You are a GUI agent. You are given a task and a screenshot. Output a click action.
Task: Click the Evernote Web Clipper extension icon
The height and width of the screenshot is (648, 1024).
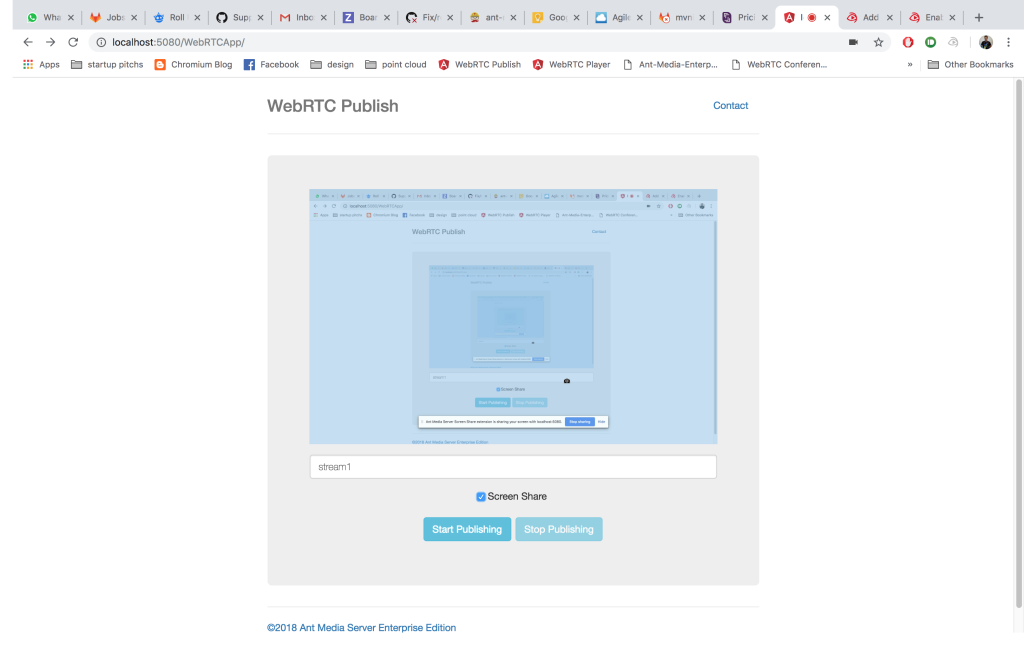pyautogui.click(x=952, y=42)
